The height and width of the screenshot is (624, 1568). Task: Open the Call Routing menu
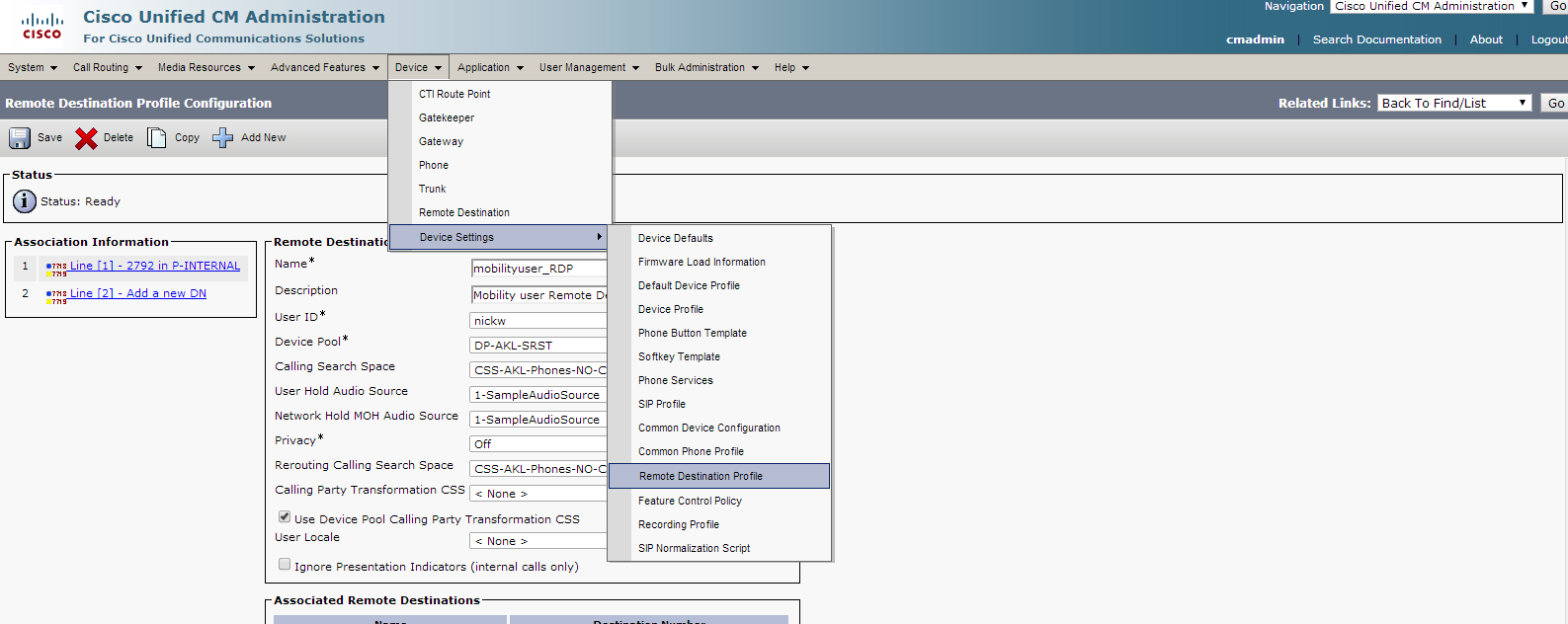108,67
